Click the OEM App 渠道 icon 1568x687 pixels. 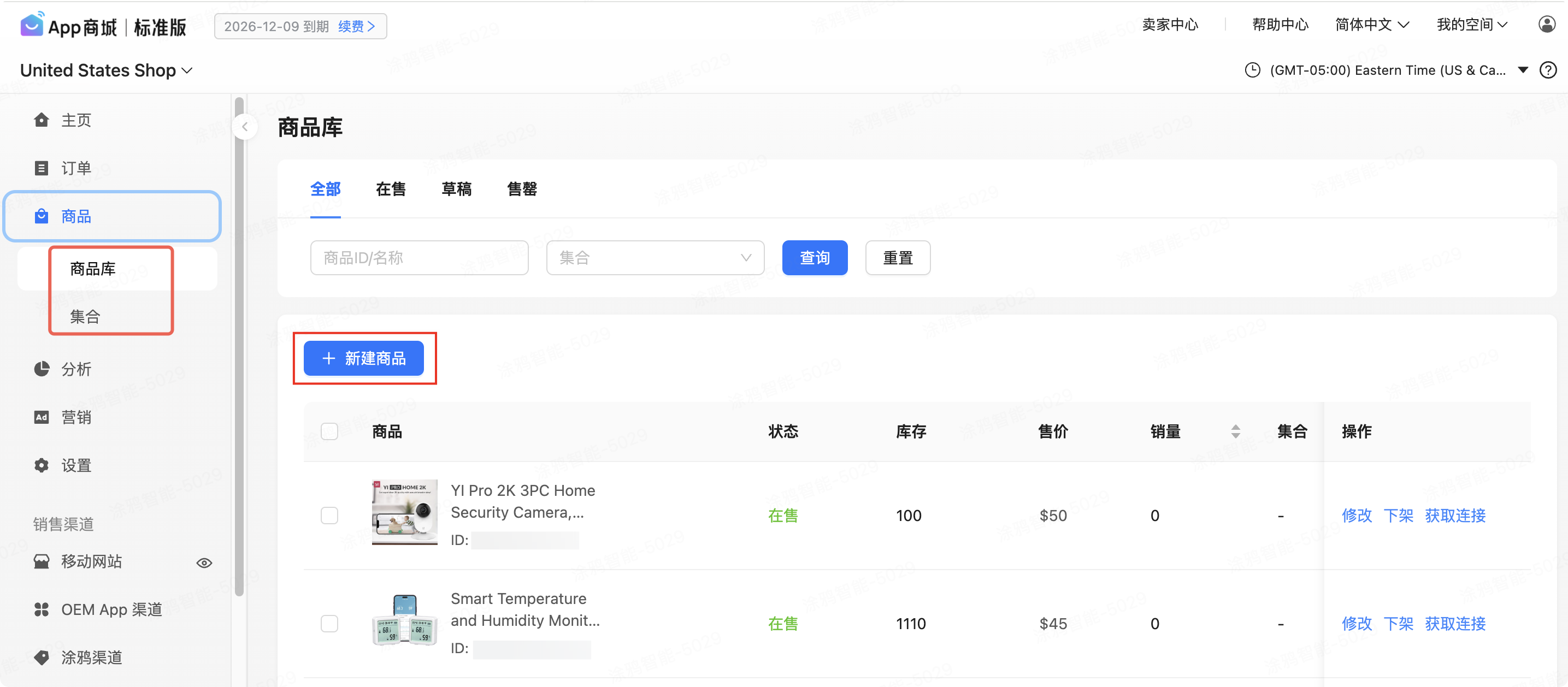click(x=42, y=609)
